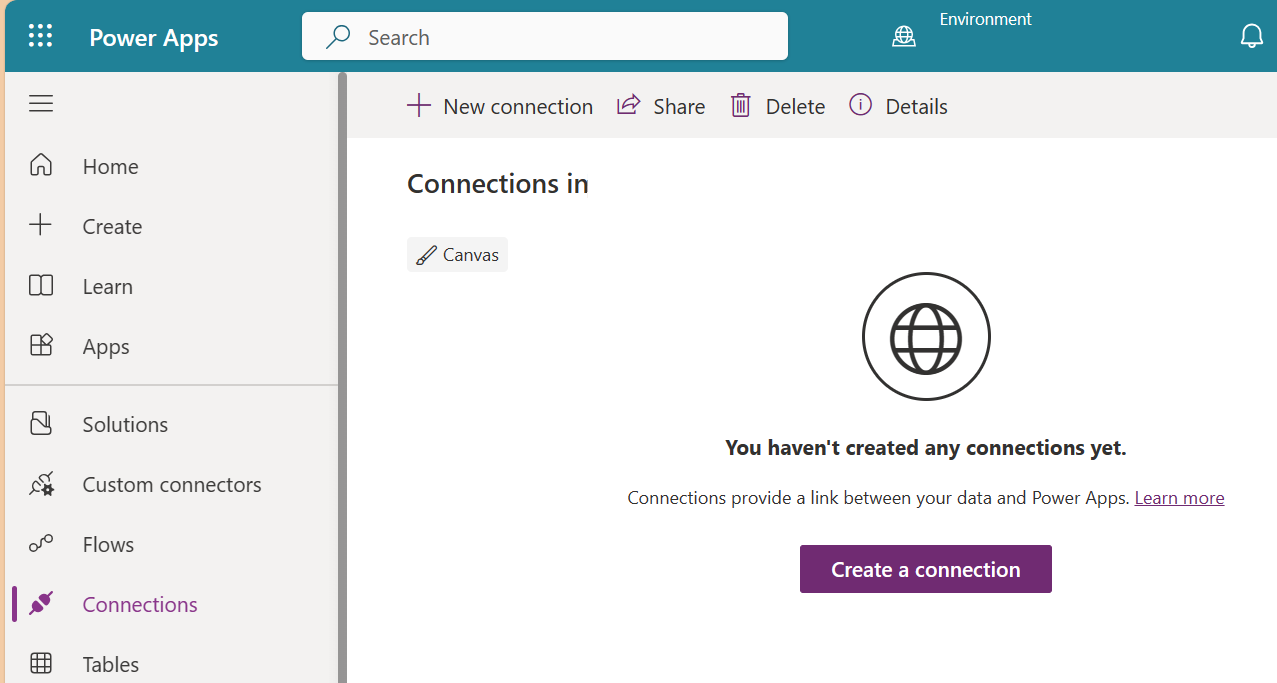
Task: Click the Flows icon in sidebar
Action: point(41,544)
